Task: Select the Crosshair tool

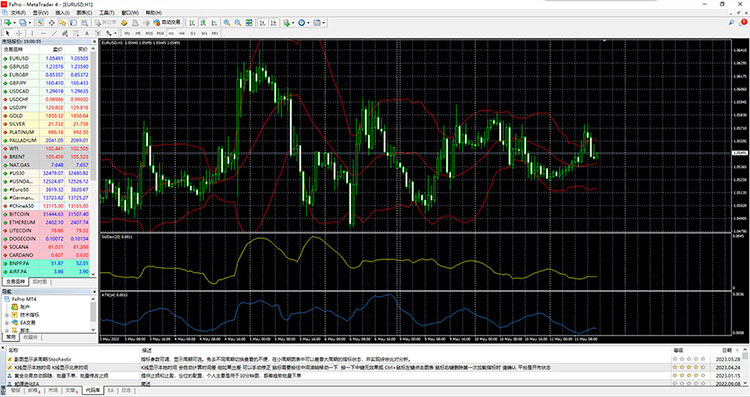Action: pyautogui.click(x=19, y=33)
